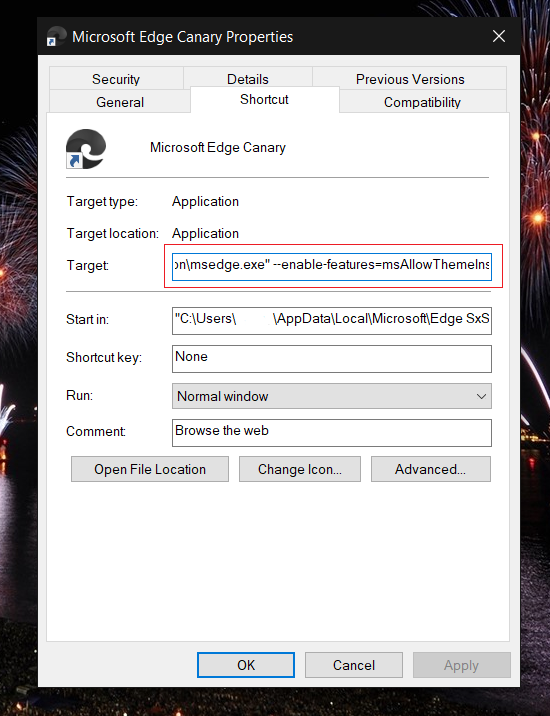Click the title bar Edge icon

coord(57,37)
